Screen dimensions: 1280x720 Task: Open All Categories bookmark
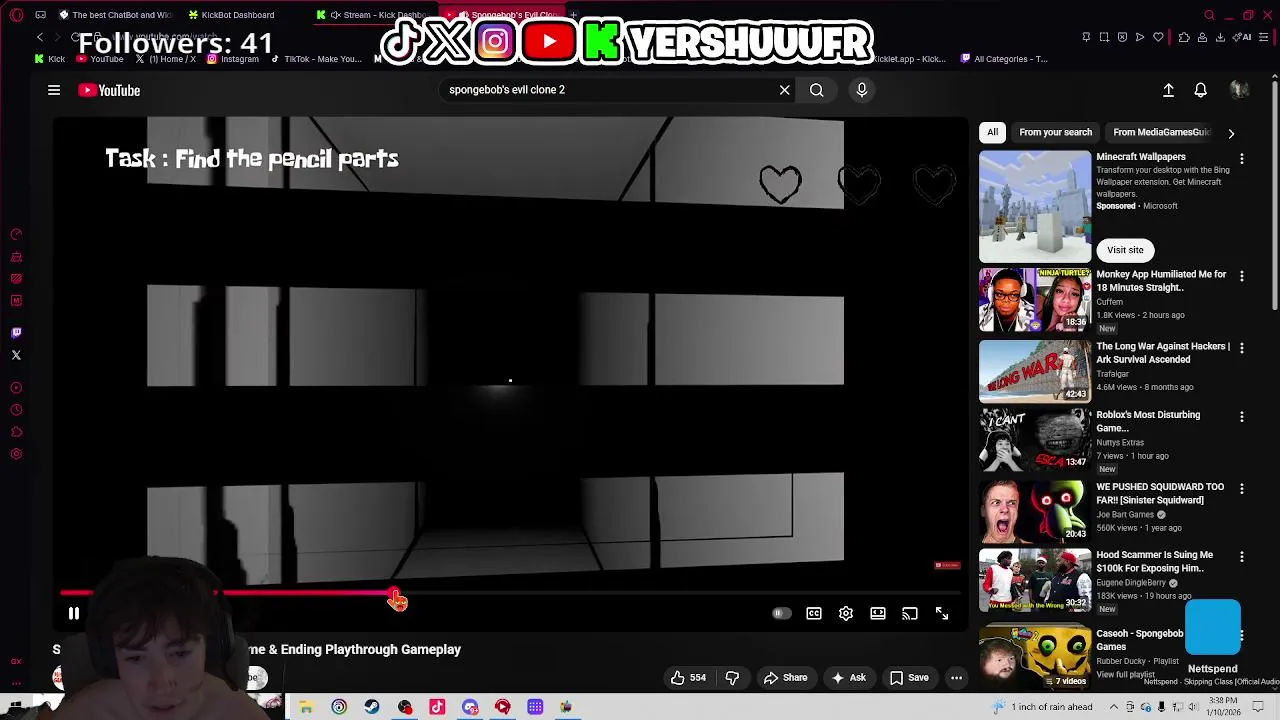click(1004, 59)
